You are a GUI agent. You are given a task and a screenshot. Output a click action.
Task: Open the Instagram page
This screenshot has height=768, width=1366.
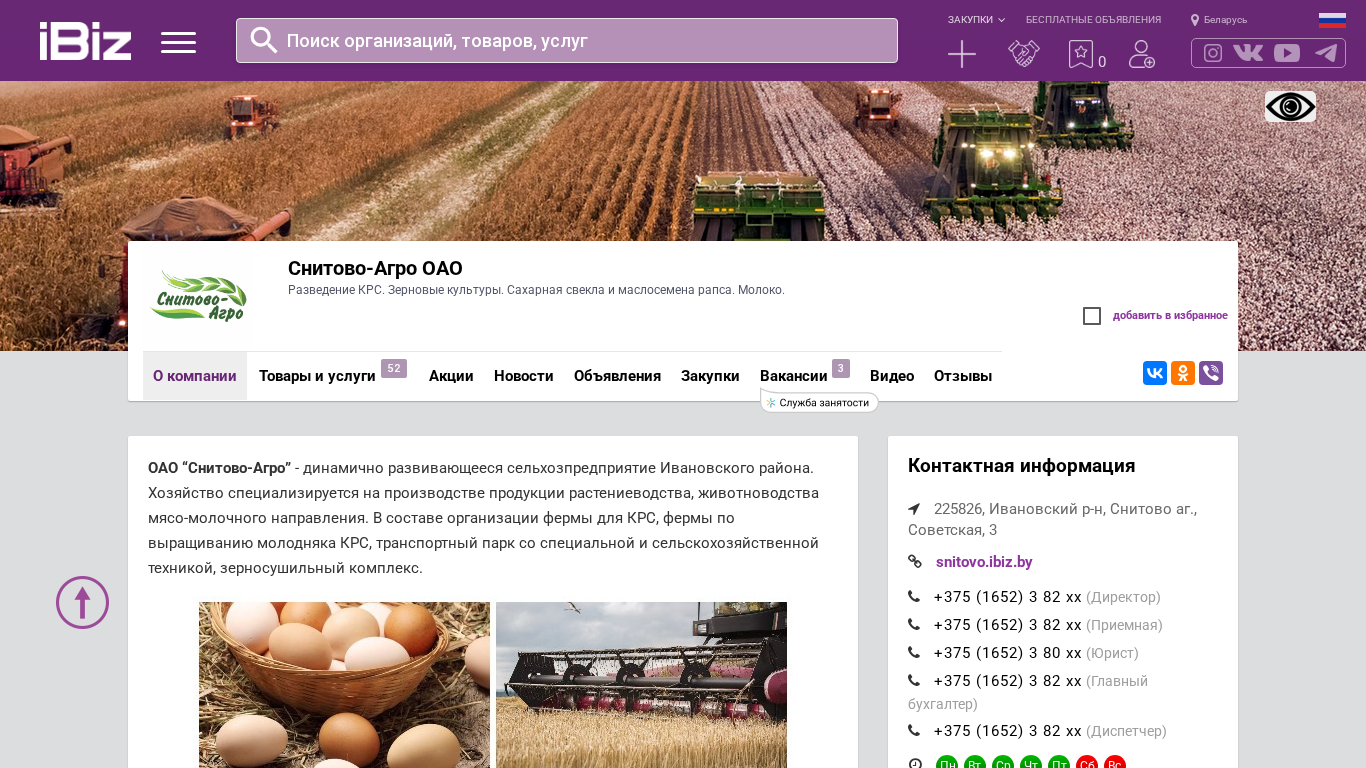[1213, 53]
